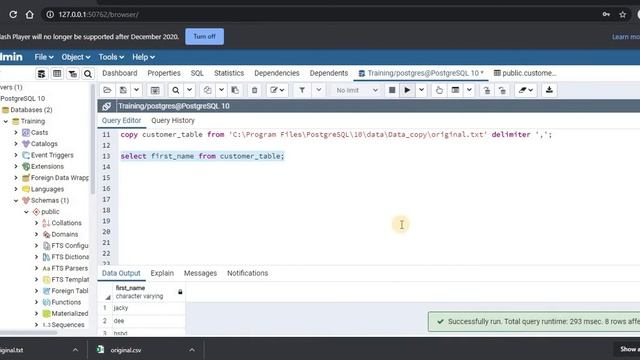Click the Explain hand icon
This screenshot has width=640, height=360.
point(439,90)
